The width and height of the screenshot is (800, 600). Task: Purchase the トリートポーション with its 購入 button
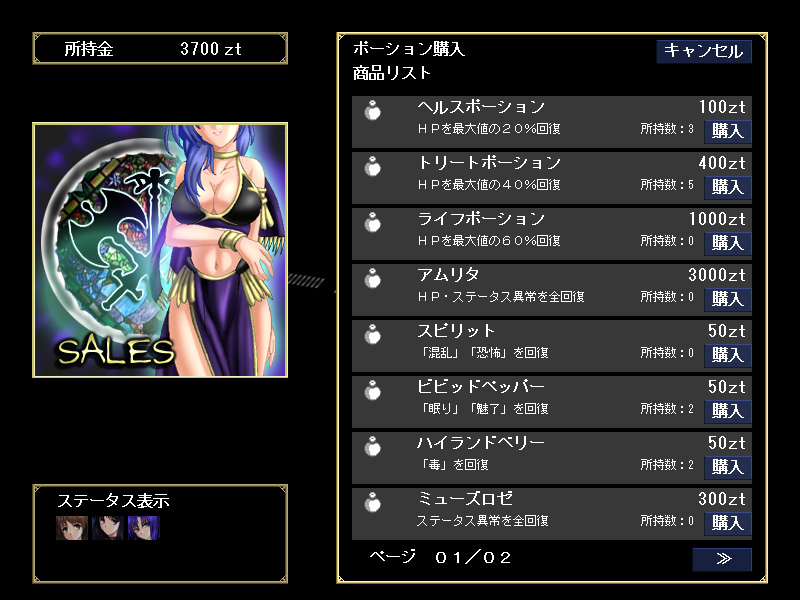(728, 187)
